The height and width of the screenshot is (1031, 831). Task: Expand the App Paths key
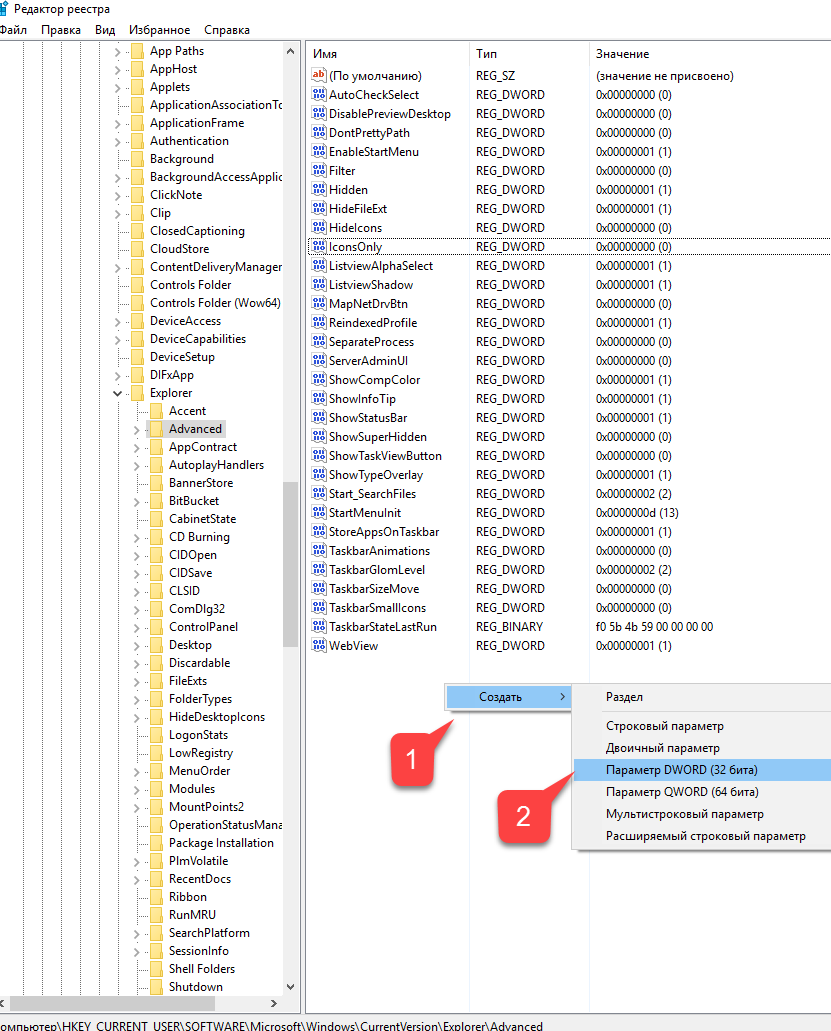pos(117,51)
